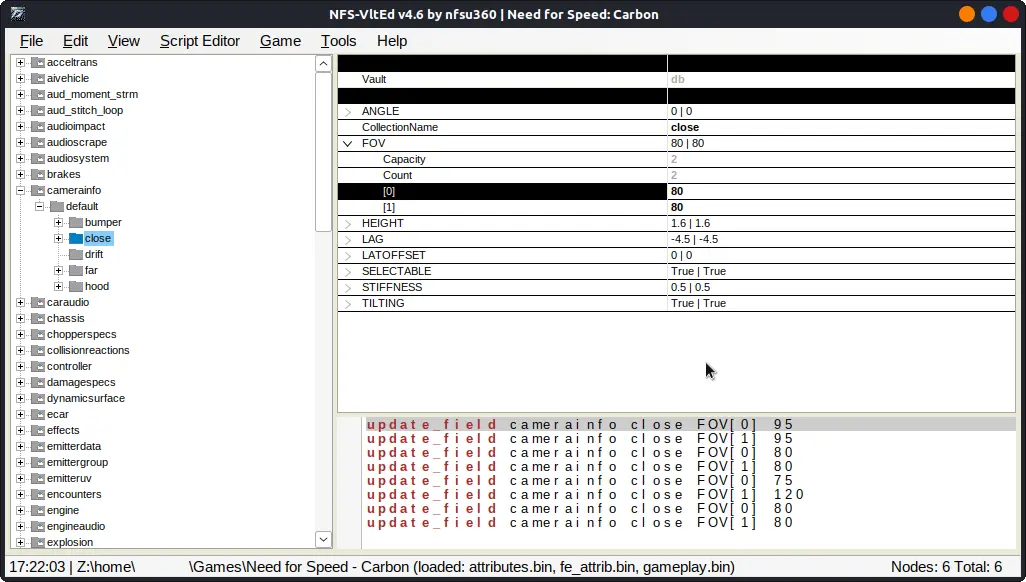Image resolution: width=1026 pixels, height=582 pixels.
Task: Edit the FOV [0] value 80
Action: [841, 191]
